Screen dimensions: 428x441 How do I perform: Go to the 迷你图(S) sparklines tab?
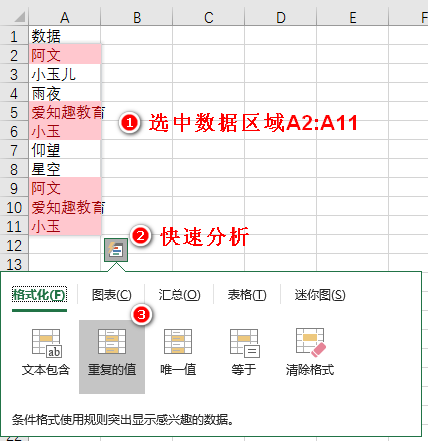pyautogui.click(x=320, y=295)
